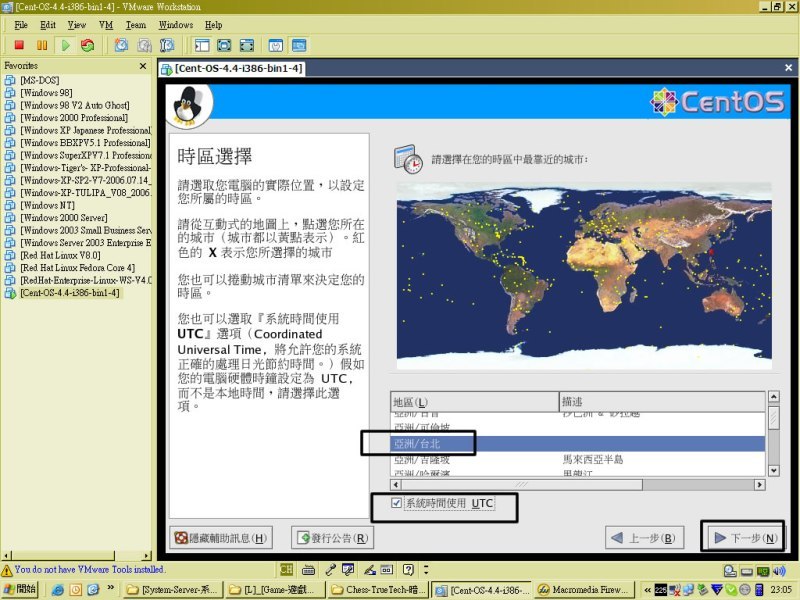Click the Windows Start (開始) button
This screenshot has width=800, height=600.
(20, 589)
